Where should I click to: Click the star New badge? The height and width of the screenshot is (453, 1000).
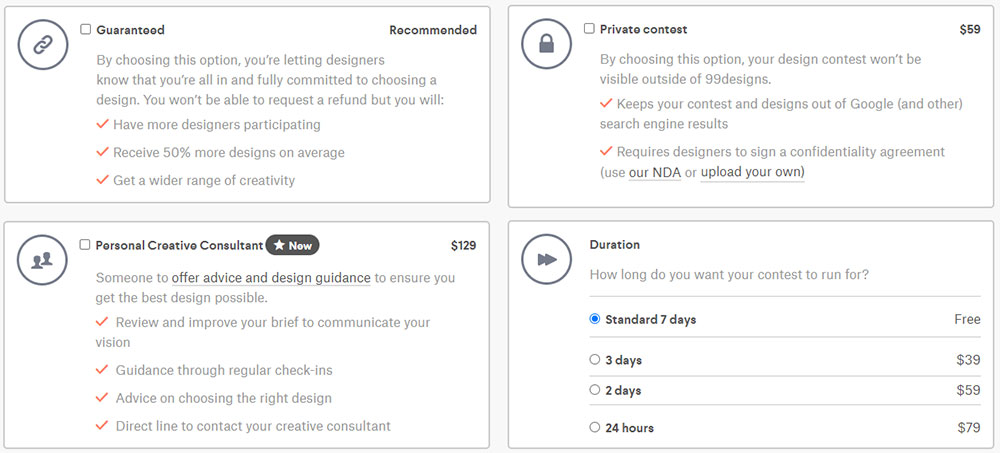click(x=293, y=245)
